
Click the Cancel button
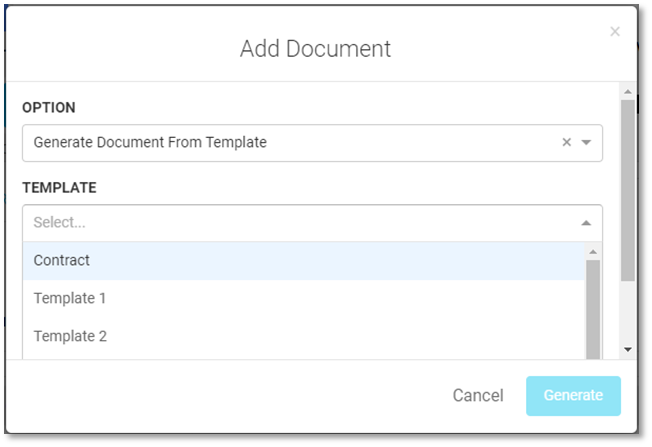pyautogui.click(x=478, y=395)
